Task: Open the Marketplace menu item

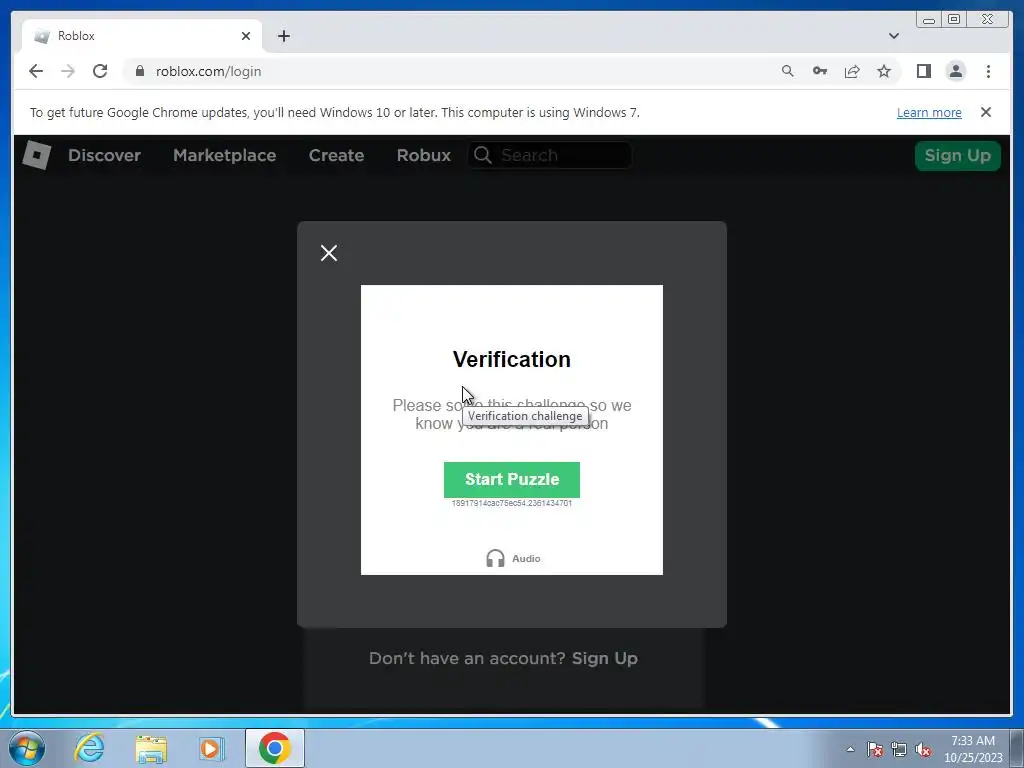Action: pyautogui.click(x=225, y=155)
